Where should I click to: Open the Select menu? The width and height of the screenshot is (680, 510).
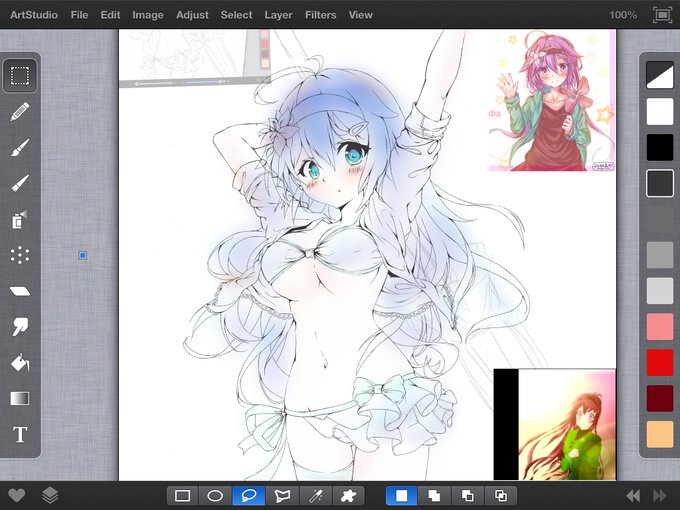(236, 15)
